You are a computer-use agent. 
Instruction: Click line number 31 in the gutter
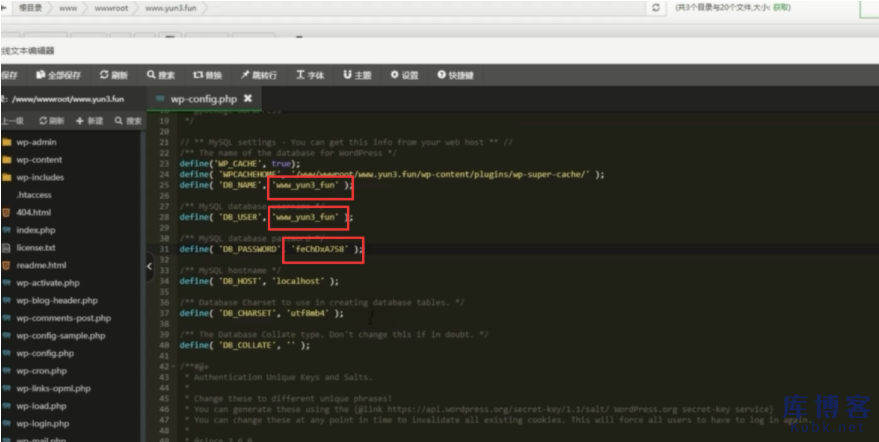(x=164, y=249)
